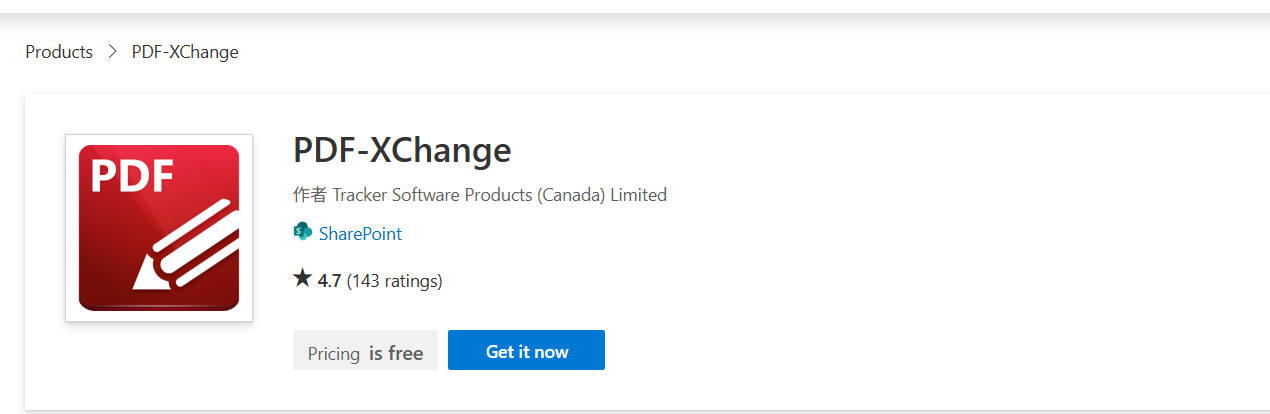Click the black star rating icon
The width and height of the screenshot is (1270, 414).
[x=302, y=279]
